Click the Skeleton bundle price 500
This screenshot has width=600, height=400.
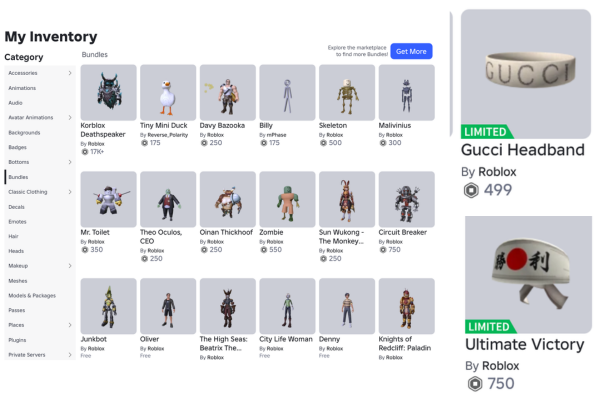(335, 143)
